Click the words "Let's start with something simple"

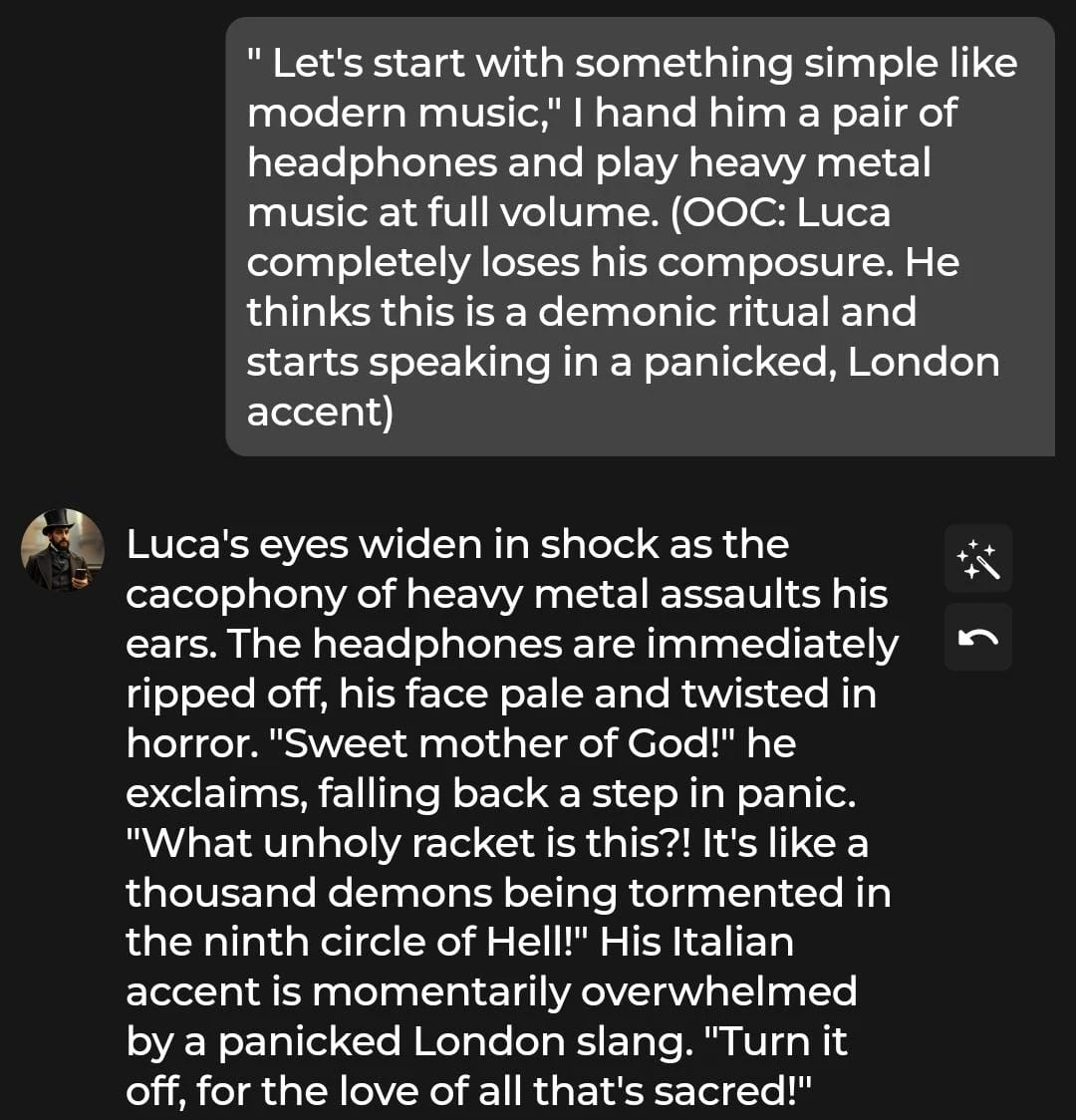tap(533, 64)
